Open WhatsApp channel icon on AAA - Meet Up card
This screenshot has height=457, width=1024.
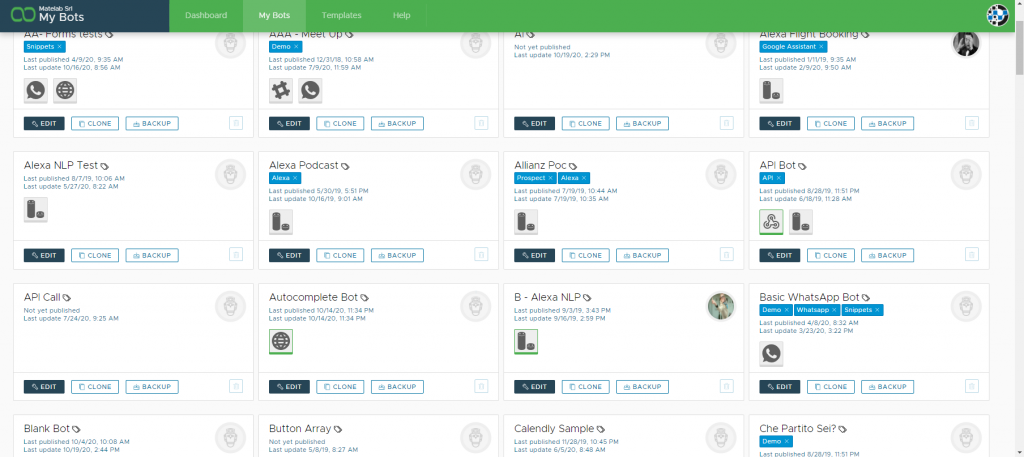tap(310, 91)
